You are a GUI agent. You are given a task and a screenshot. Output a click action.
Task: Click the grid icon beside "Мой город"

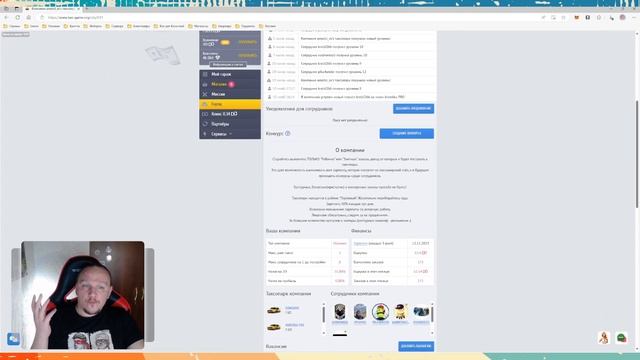(205, 74)
